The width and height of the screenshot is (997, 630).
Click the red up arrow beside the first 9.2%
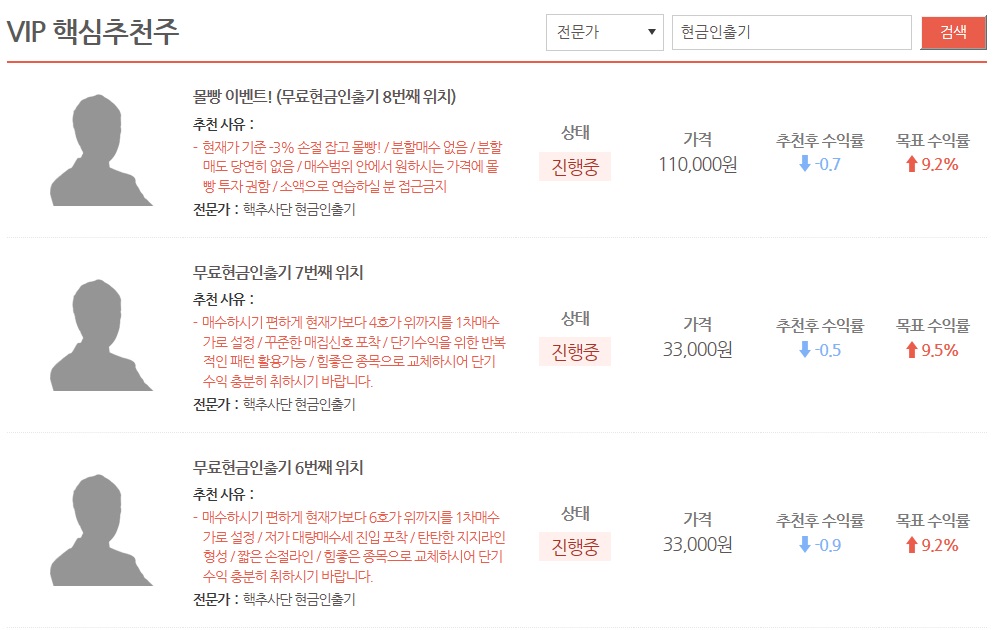(912, 164)
